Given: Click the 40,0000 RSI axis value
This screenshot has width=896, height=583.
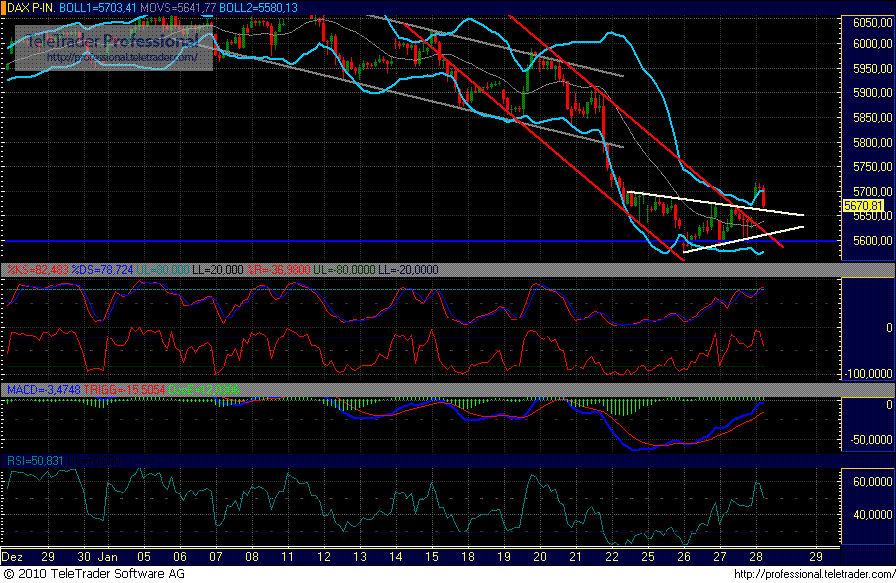Looking at the screenshot, I should coord(872,515).
